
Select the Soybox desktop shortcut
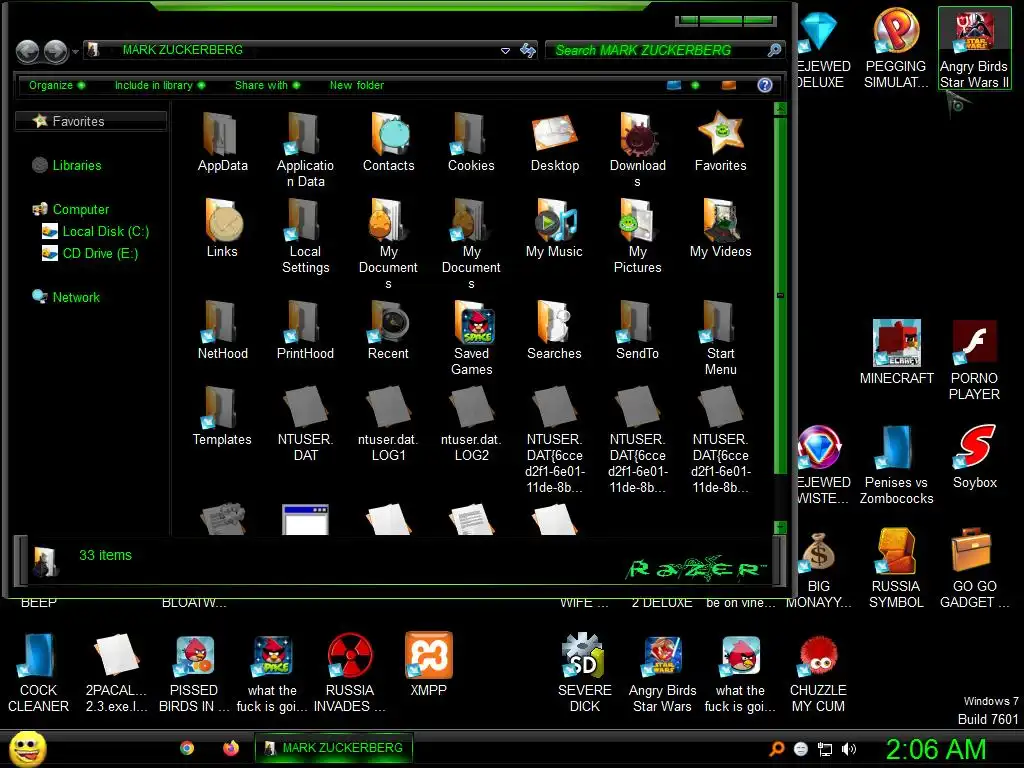pos(974,456)
